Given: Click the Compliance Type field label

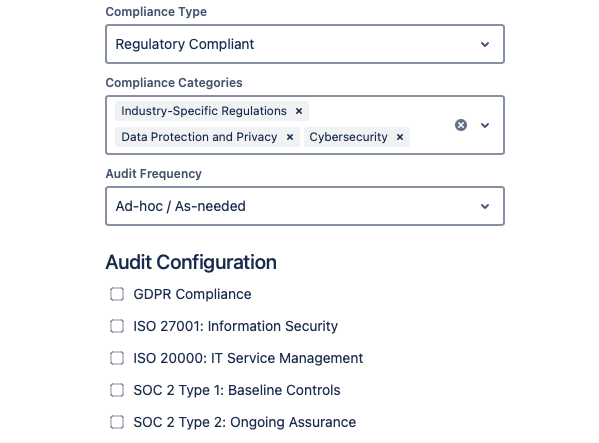Looking at the screenshot, I should pos(156,12).
